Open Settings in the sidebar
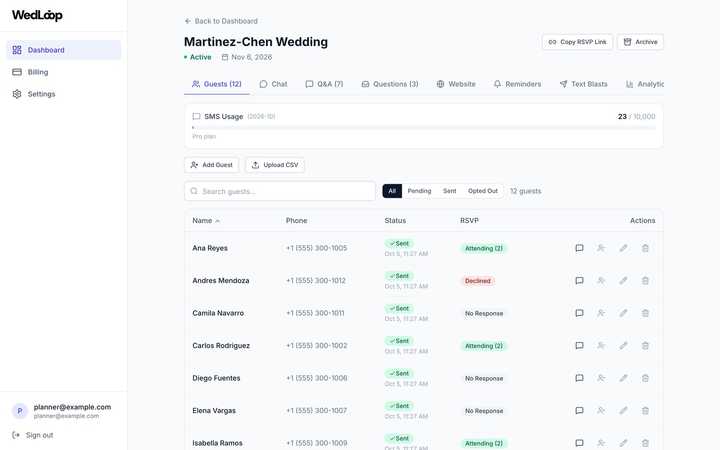The image size is (720, 450). pos(64,94)
